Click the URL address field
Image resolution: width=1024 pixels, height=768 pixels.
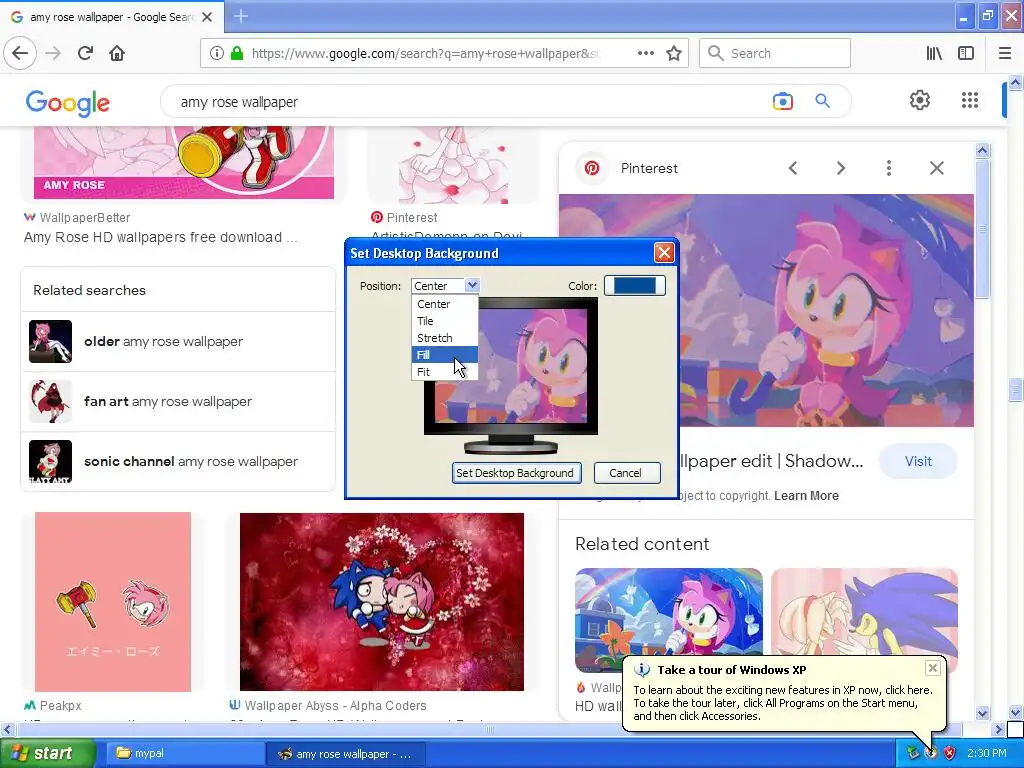(424, 53)
